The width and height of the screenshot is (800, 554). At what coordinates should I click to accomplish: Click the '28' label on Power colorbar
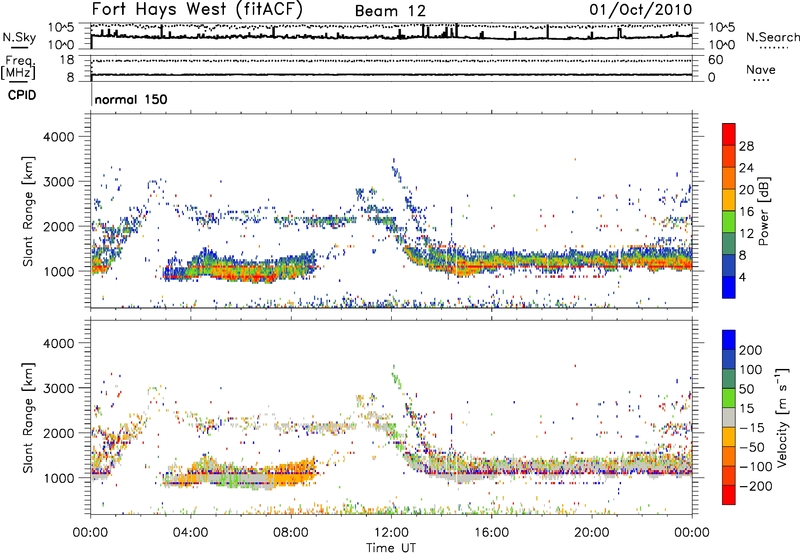click(x=746, y=146)
